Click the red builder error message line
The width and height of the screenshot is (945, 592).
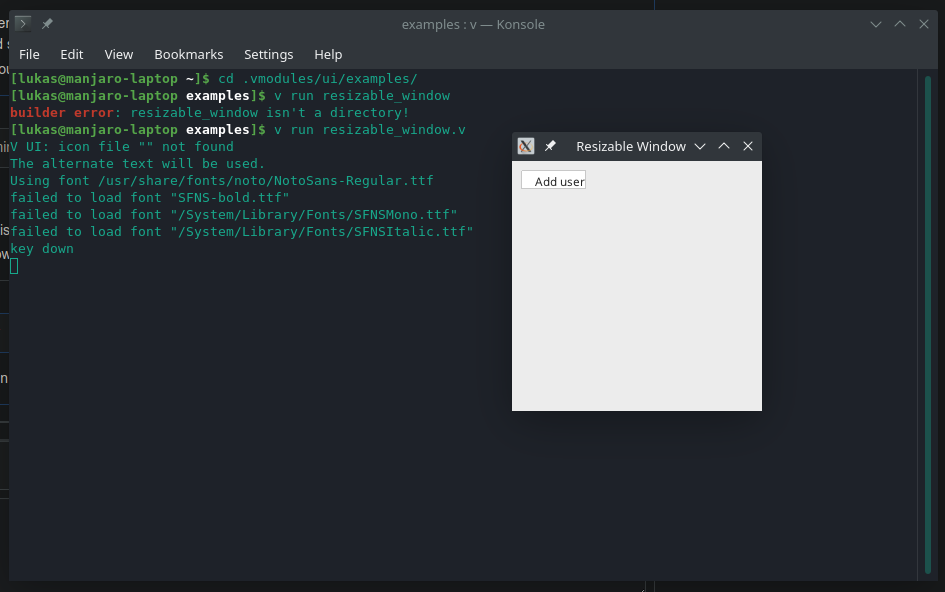coord(200,112)
